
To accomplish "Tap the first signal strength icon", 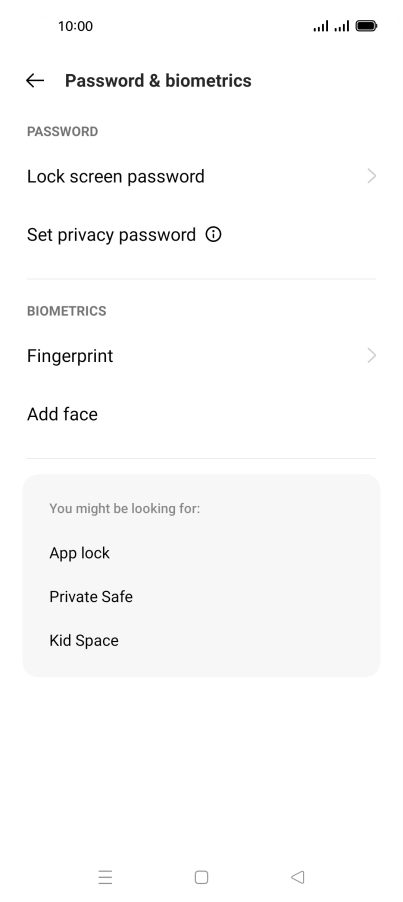I will pyautogui.click(x=321, y=26).
